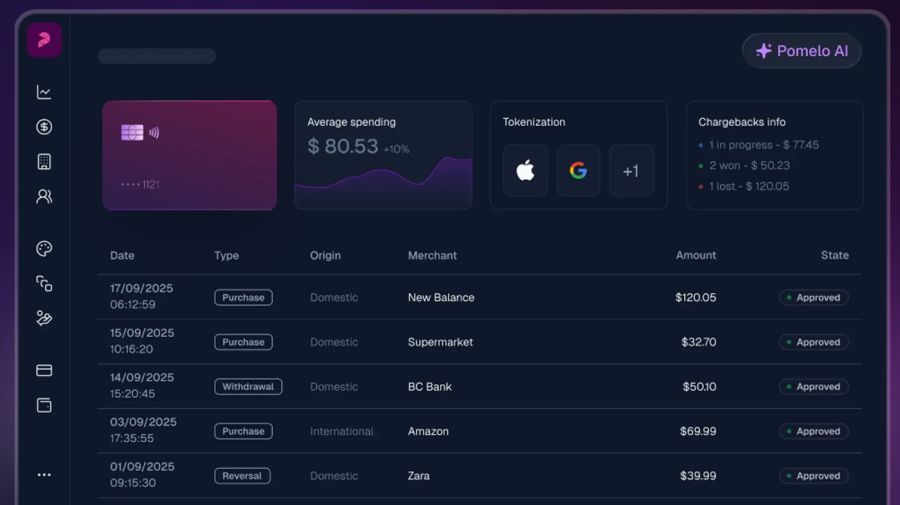Click the Apple tokenization icon
The width and height of the screenshot is (900, 505).
click(x=525, y=170)
